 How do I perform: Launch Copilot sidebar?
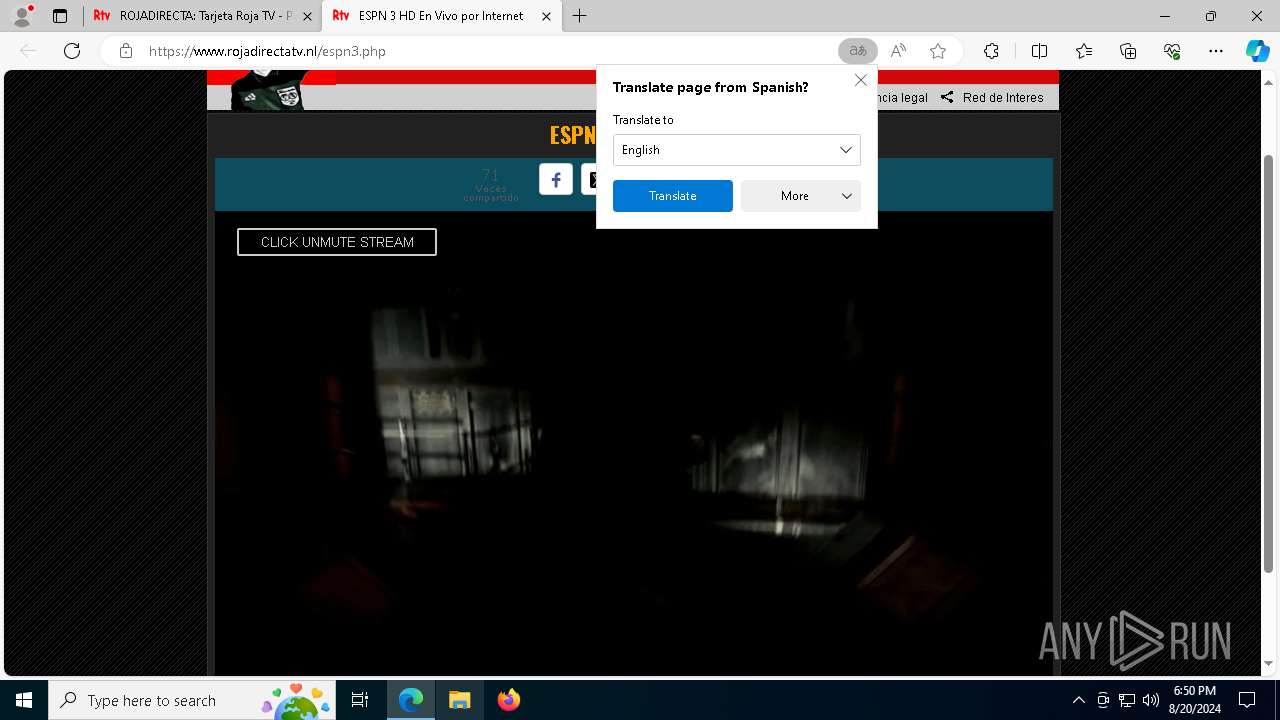pos(1257,51)
